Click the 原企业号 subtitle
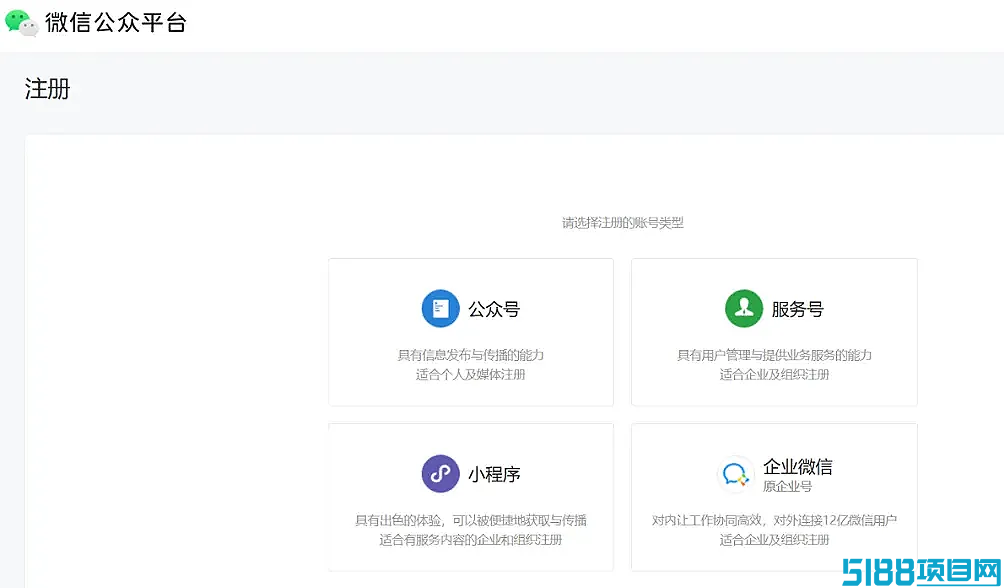The height and width of the screenshot is (588, 1004). tap(788, 487)
